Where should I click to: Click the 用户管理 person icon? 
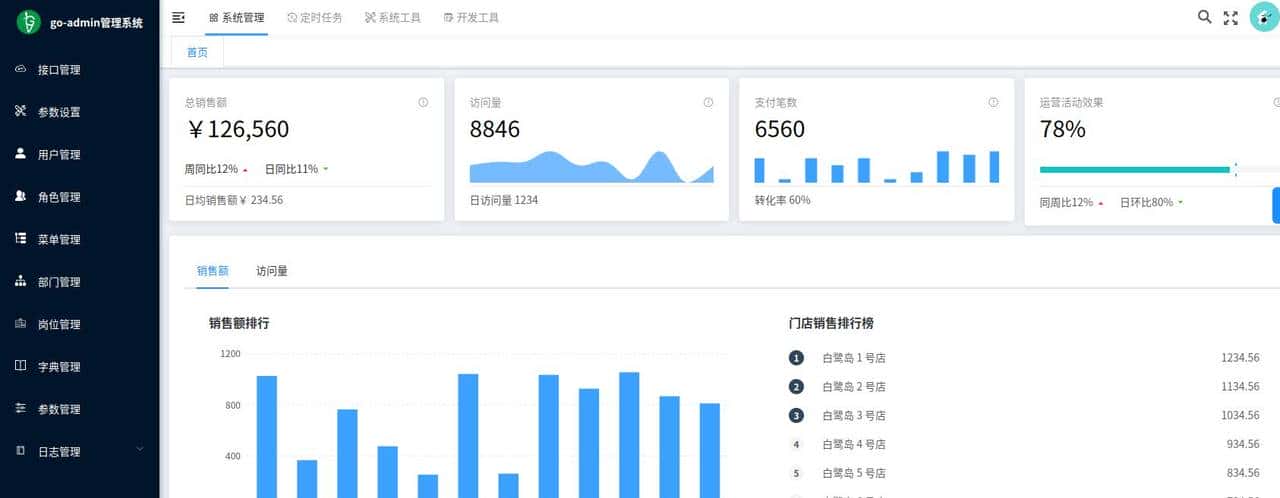pos(20,154)
